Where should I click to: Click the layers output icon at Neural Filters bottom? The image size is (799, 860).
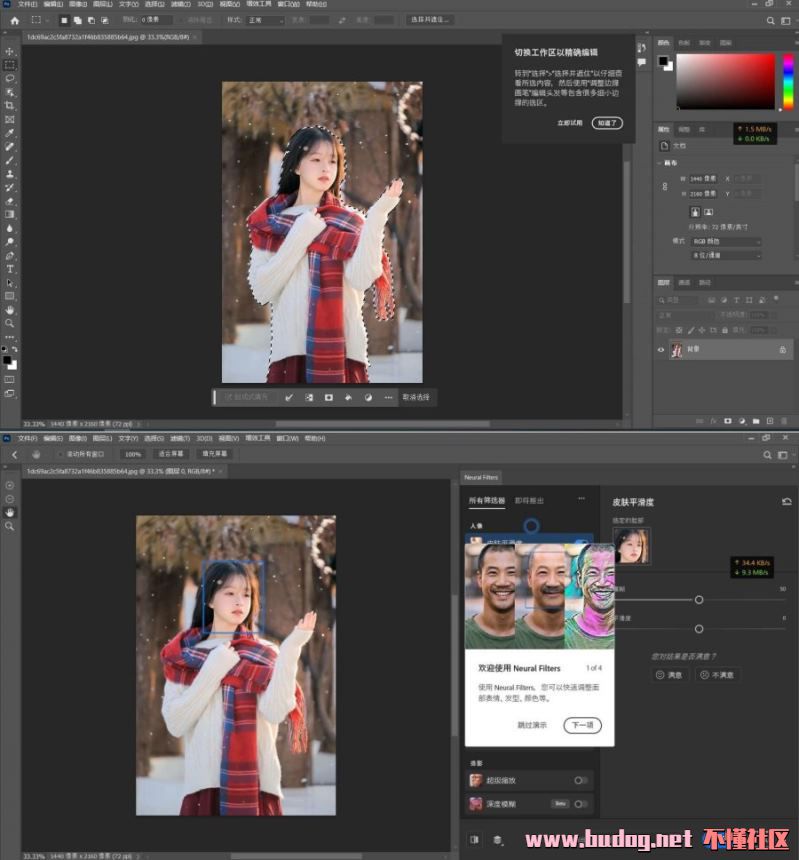click(x=497, y=840)
